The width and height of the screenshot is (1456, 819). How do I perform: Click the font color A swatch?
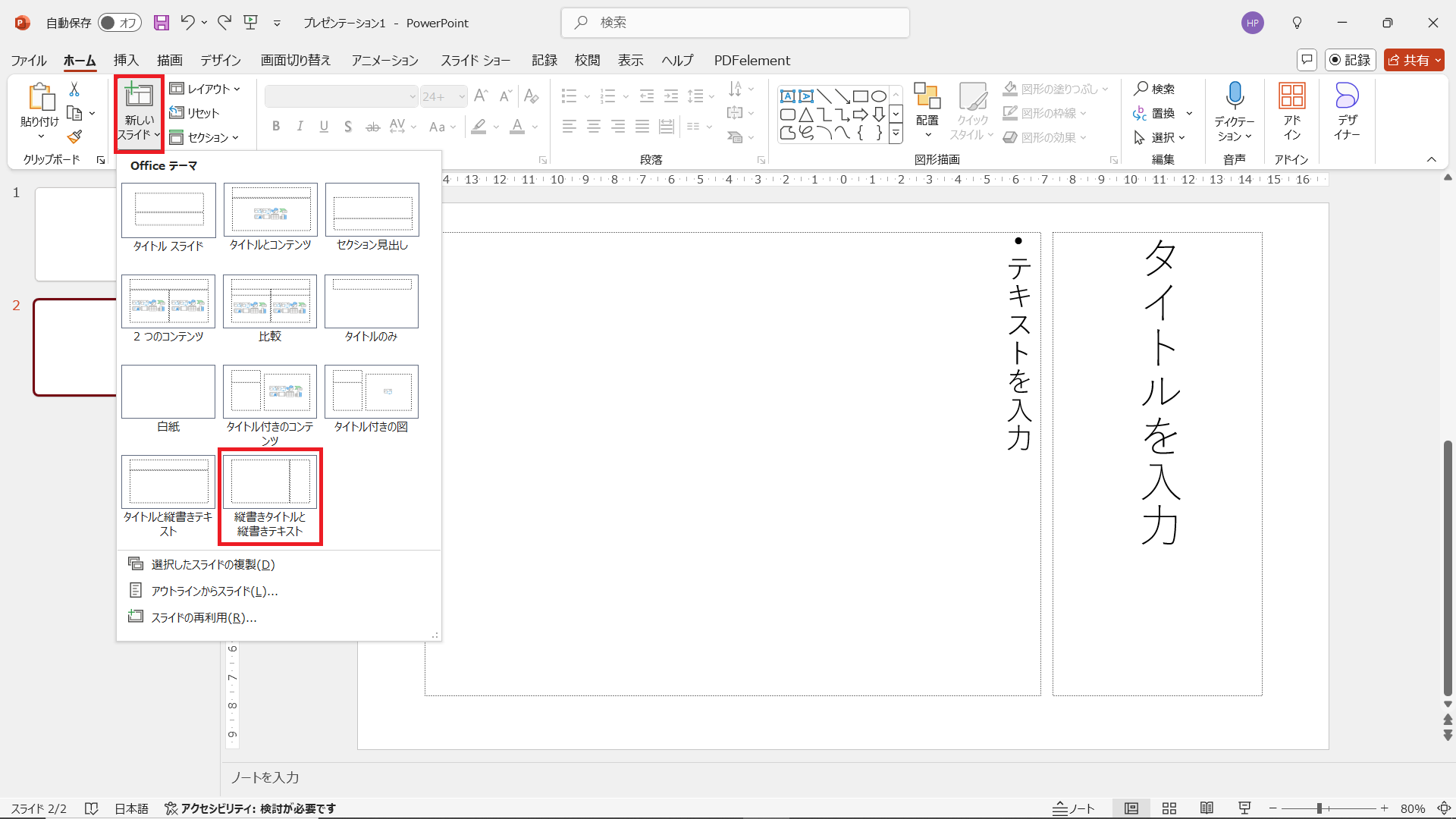pos(517,127)
